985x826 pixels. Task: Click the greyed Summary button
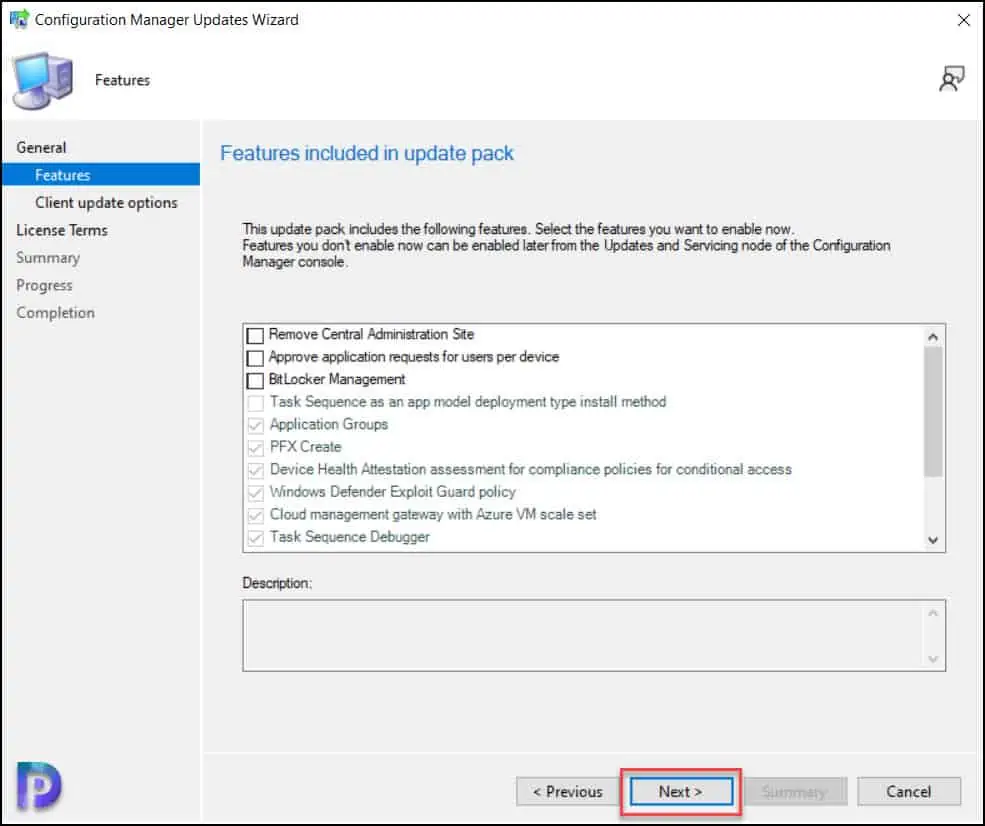[x=795, y=791]
